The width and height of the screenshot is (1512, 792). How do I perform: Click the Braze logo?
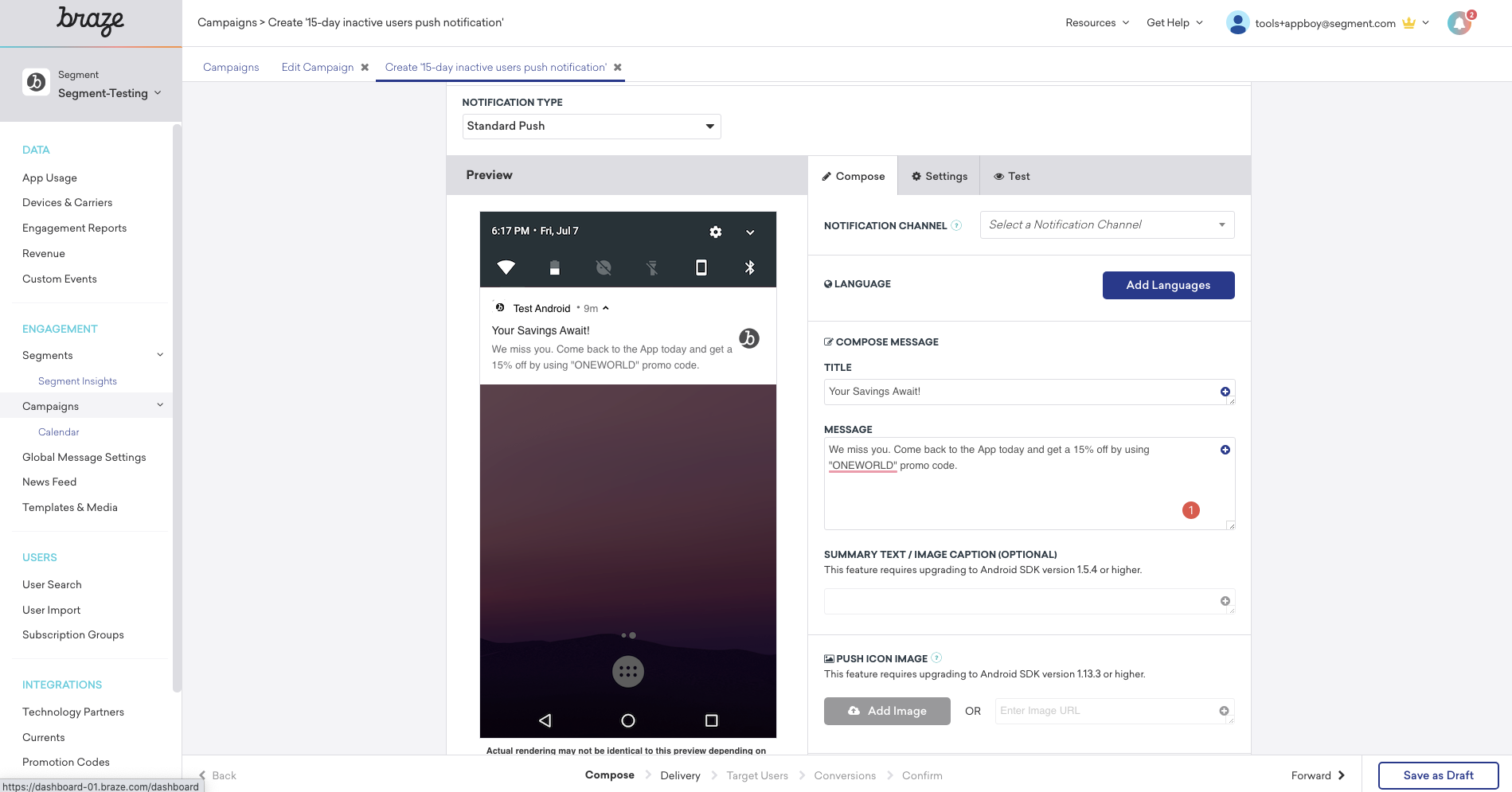pos(90,21)
